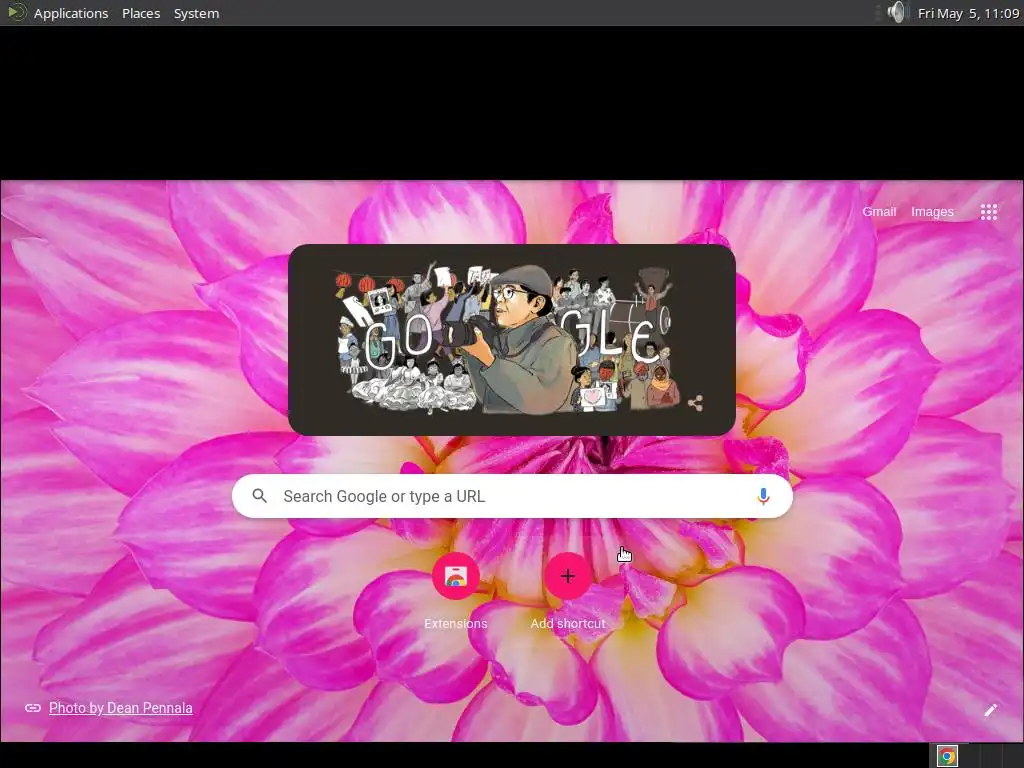The height and width of the screenshot is (768, 1024).
Task: Open the Google Doodle illustration
Action: (512, 340)
